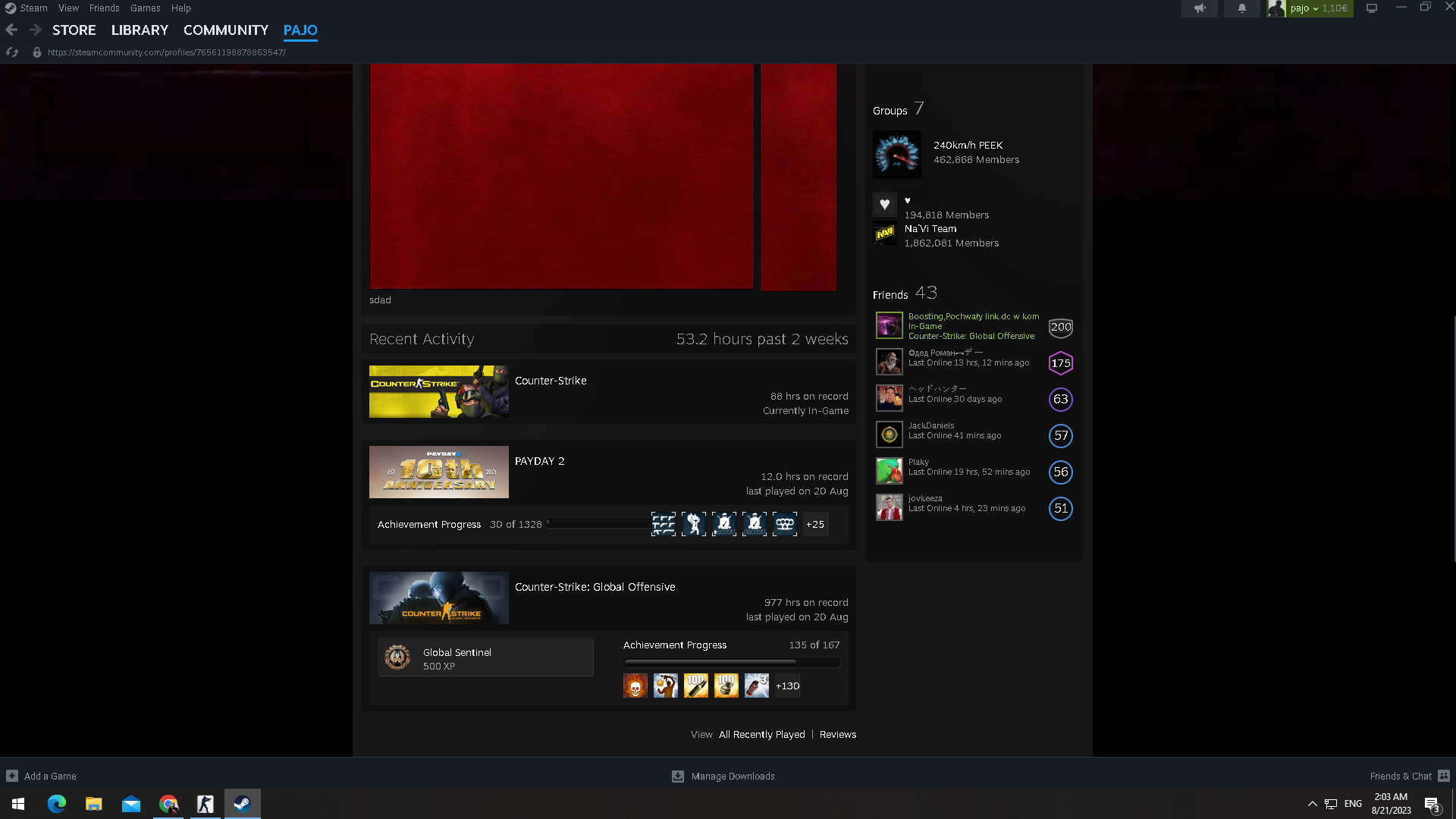Screen dimensions: 1456x819
Task: Open the 240km/h PEEK group avatar
Action: (896, 155)
